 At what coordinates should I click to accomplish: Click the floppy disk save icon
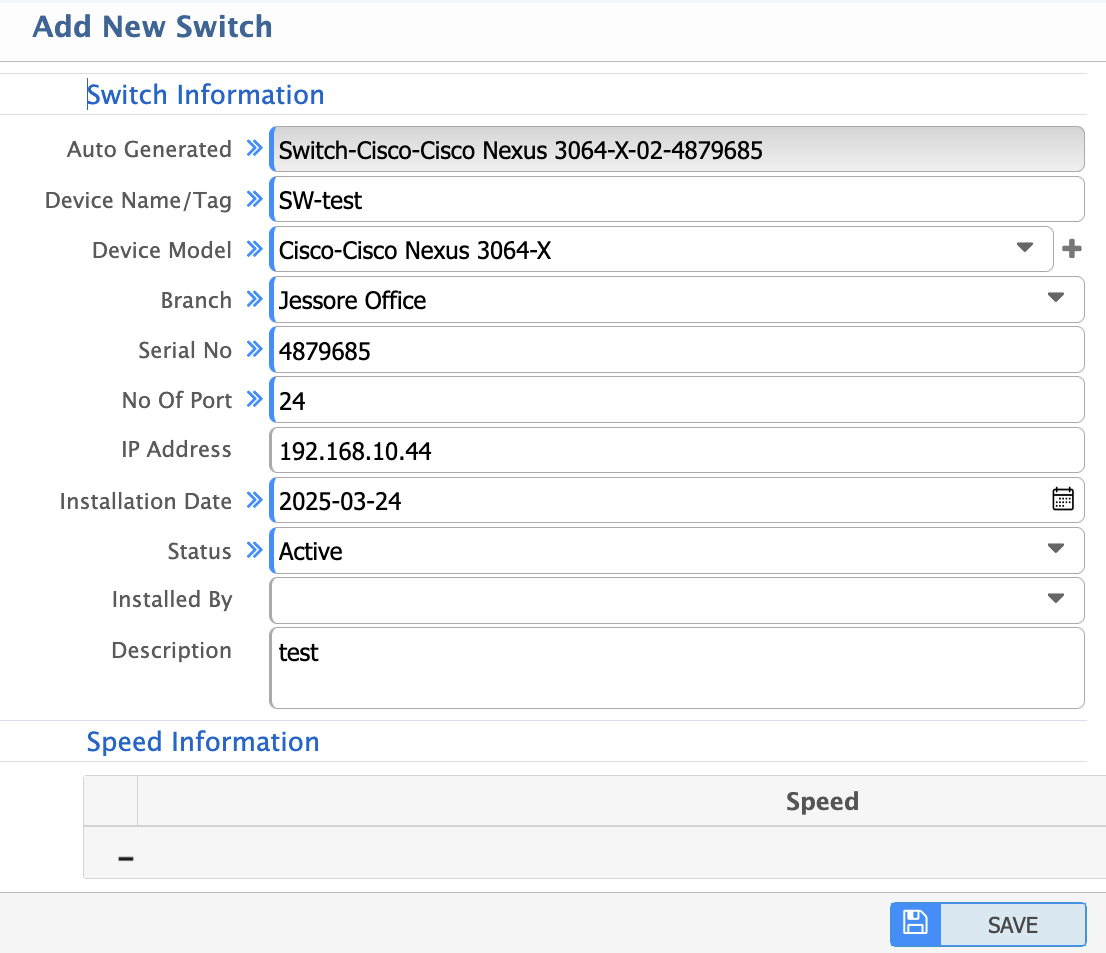click(x=915, y=923)
